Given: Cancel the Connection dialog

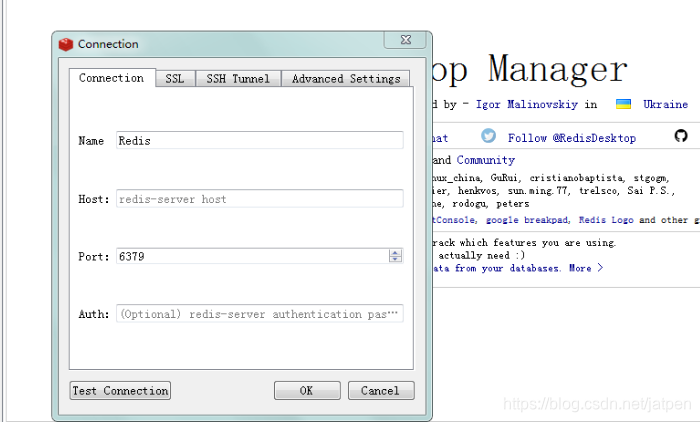Looking at the screenshot, I should click(381, 391).
